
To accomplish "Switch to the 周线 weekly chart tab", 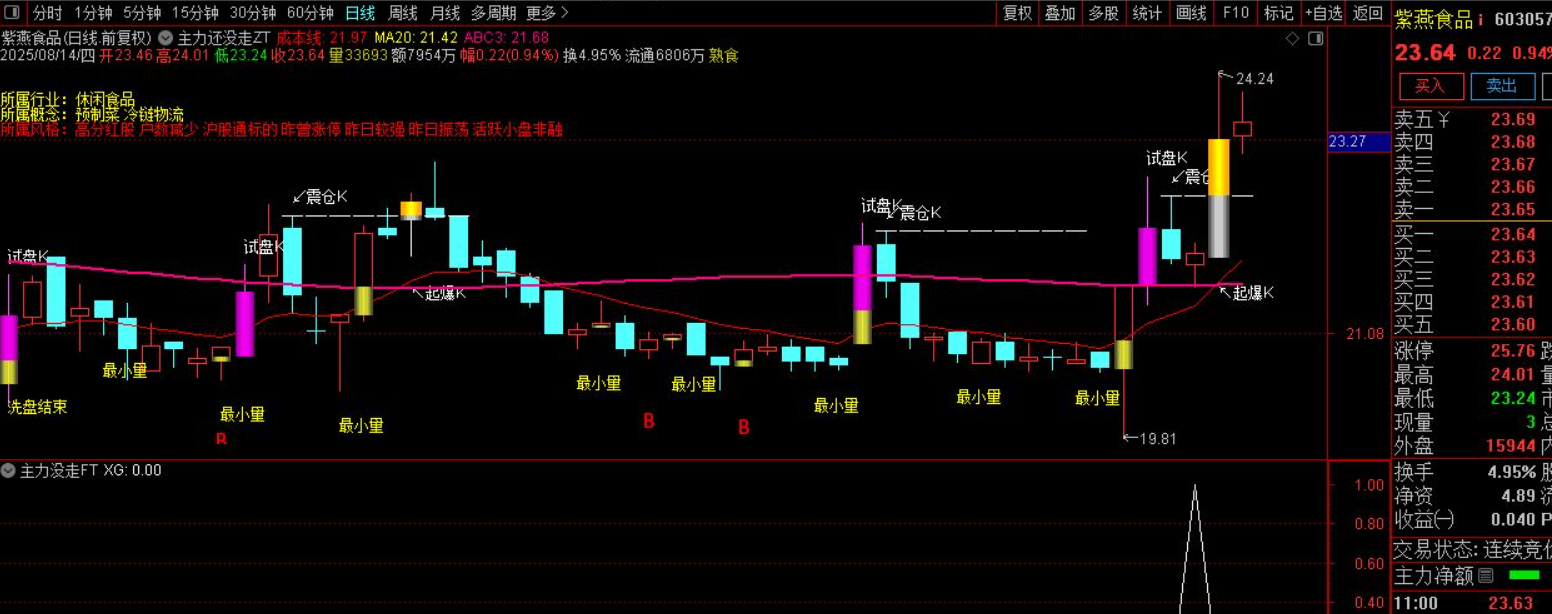I will (x=403, y=13).
